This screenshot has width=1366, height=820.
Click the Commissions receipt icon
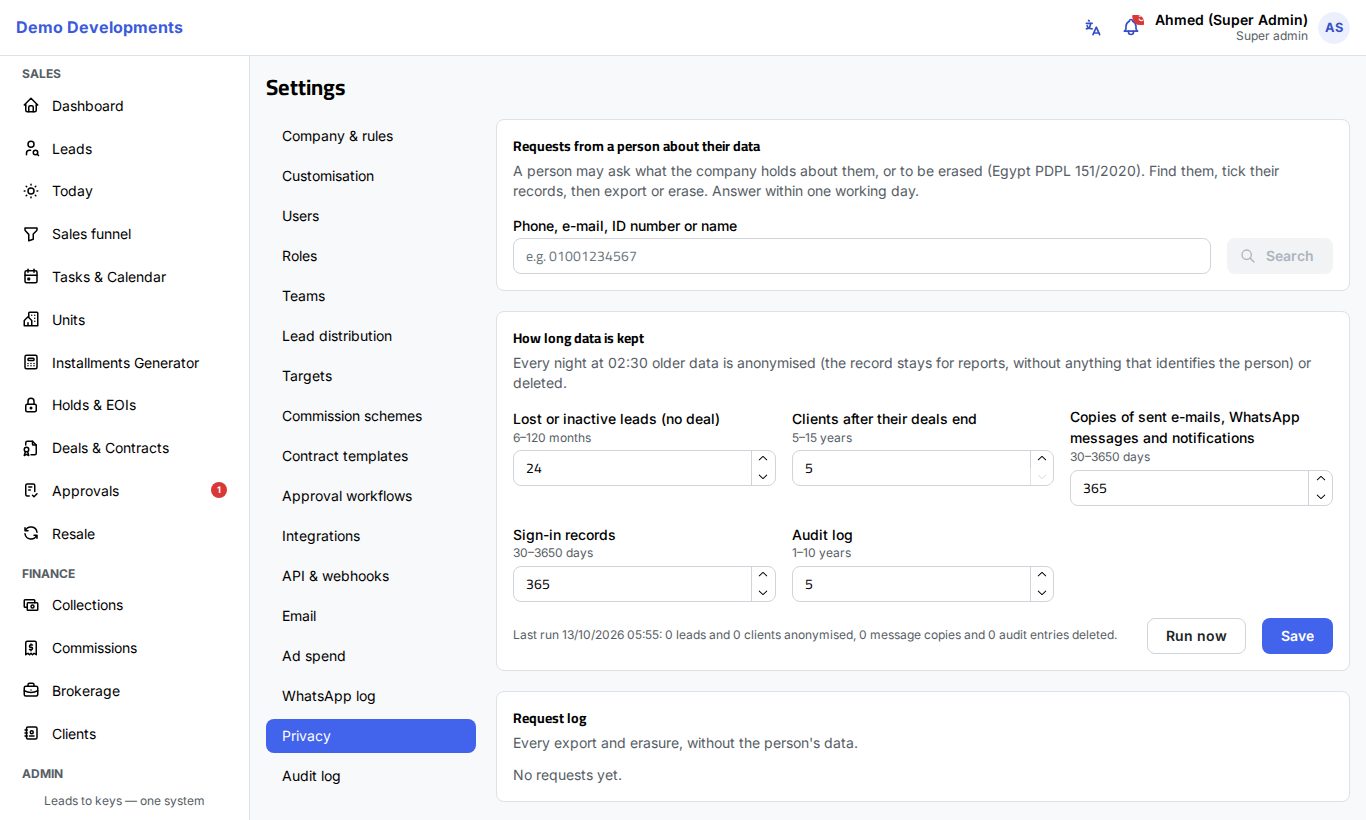tap(31, 648)
